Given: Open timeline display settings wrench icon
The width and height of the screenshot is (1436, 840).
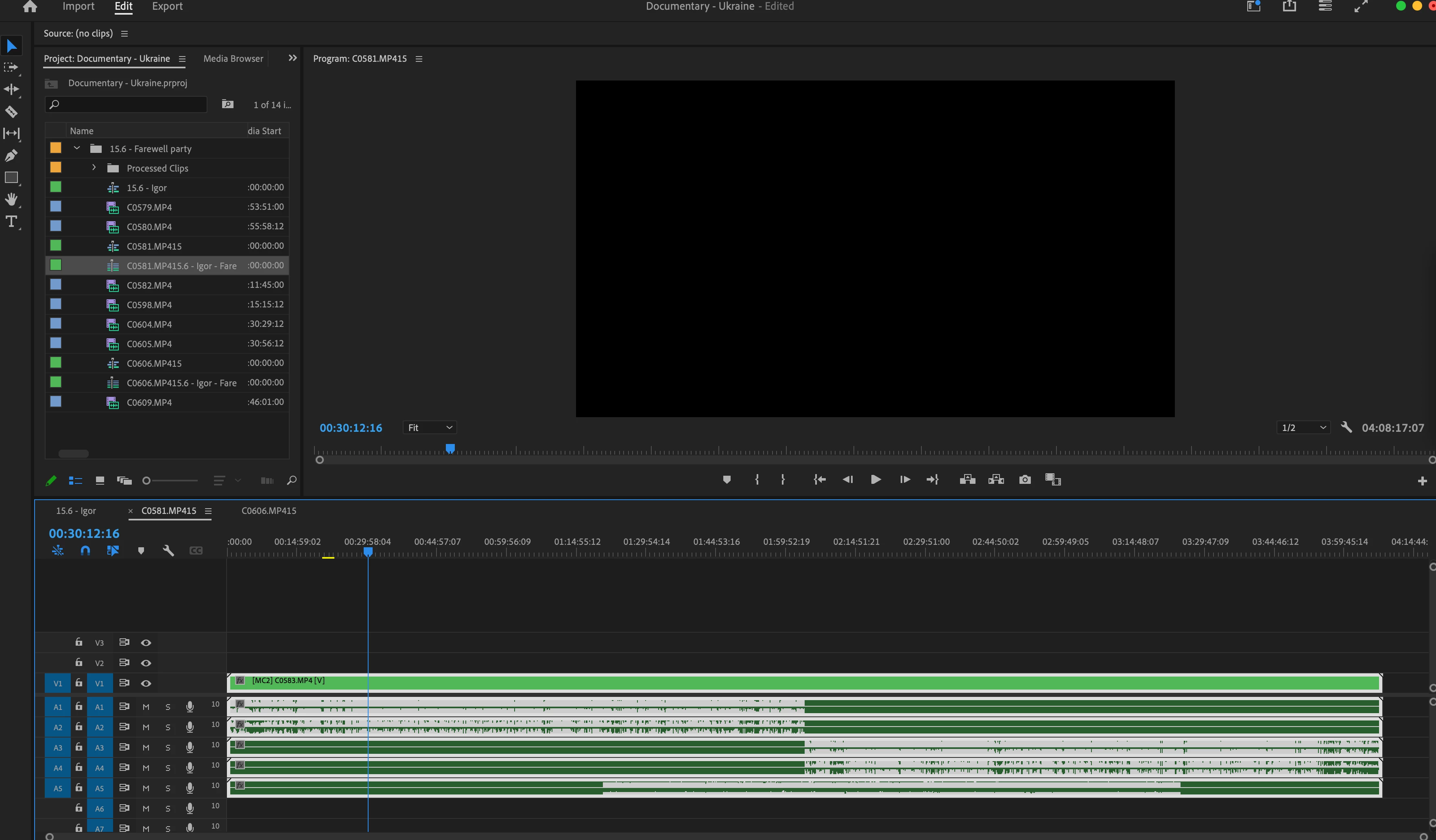Looking at the screenshot, I should [168, 551].
